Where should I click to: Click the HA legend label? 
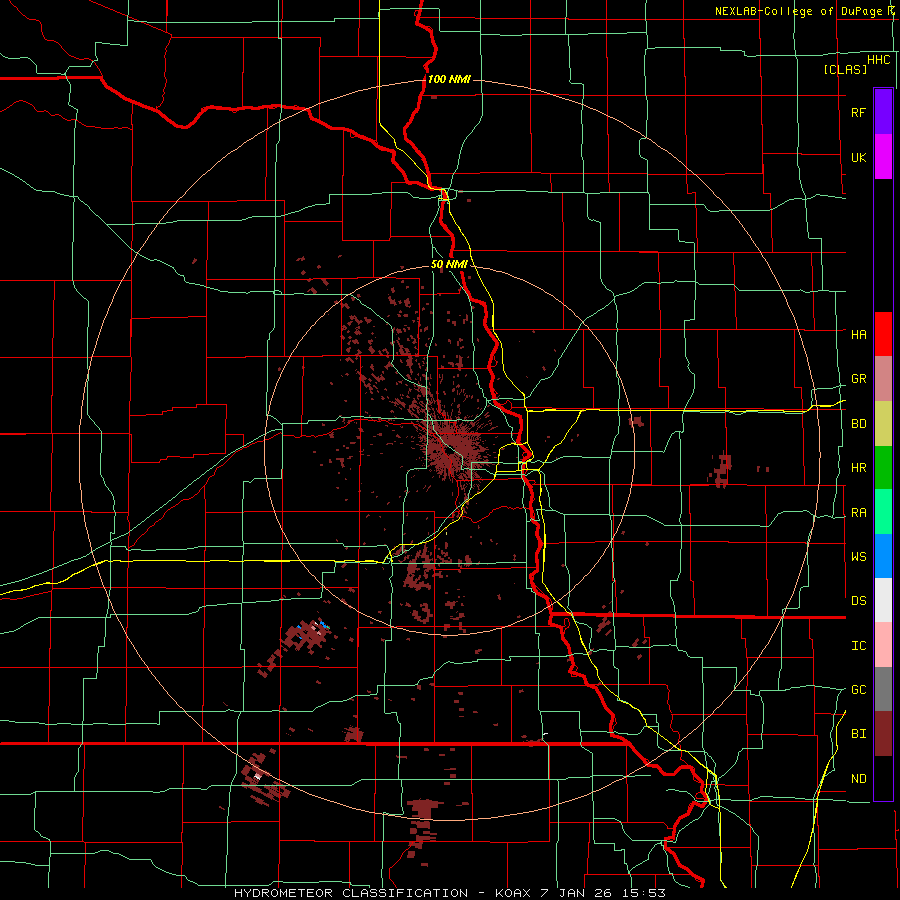[x=858, y=334]
